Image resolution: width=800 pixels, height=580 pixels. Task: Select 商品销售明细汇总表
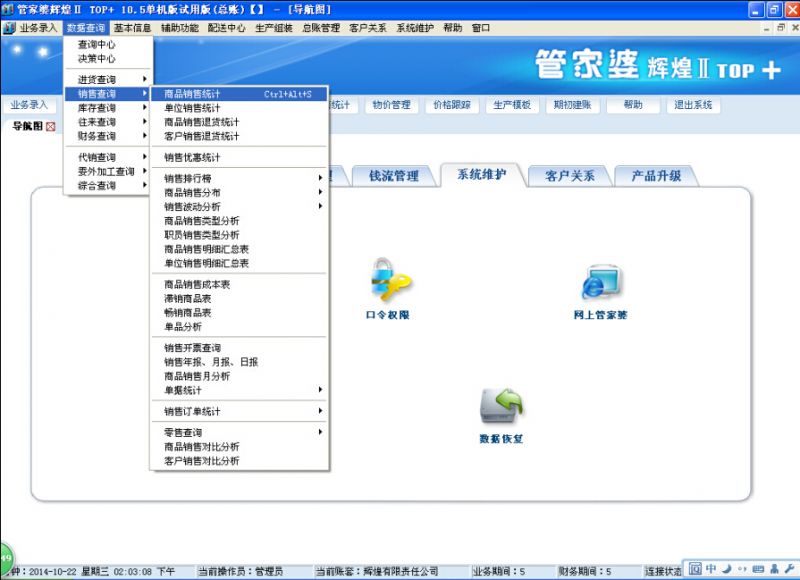tap(239, 249)
